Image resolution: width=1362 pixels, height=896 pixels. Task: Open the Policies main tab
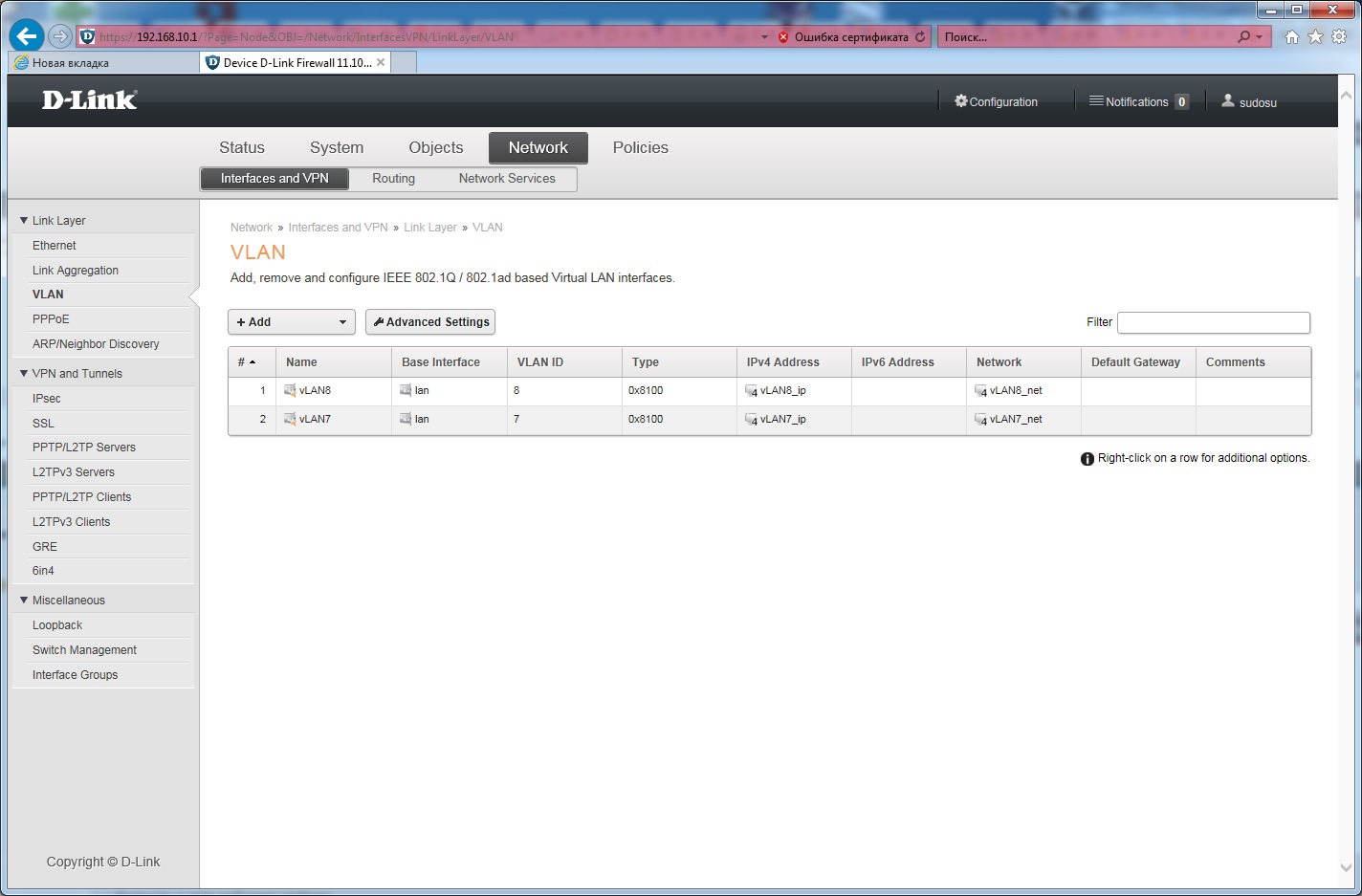640,147
